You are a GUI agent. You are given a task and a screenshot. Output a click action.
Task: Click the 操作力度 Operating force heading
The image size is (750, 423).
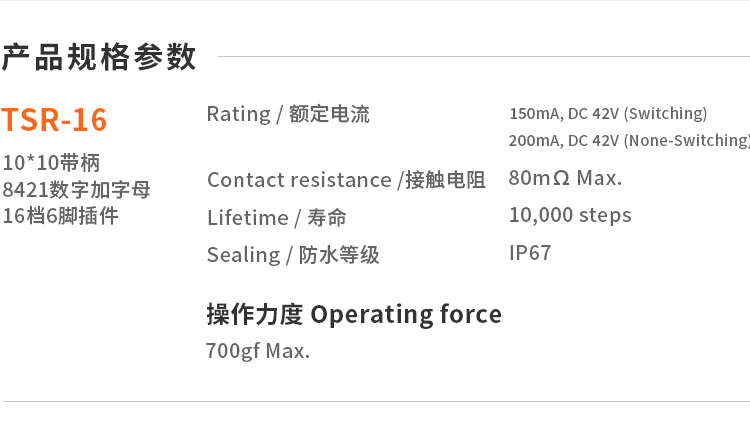coord(354,314)
